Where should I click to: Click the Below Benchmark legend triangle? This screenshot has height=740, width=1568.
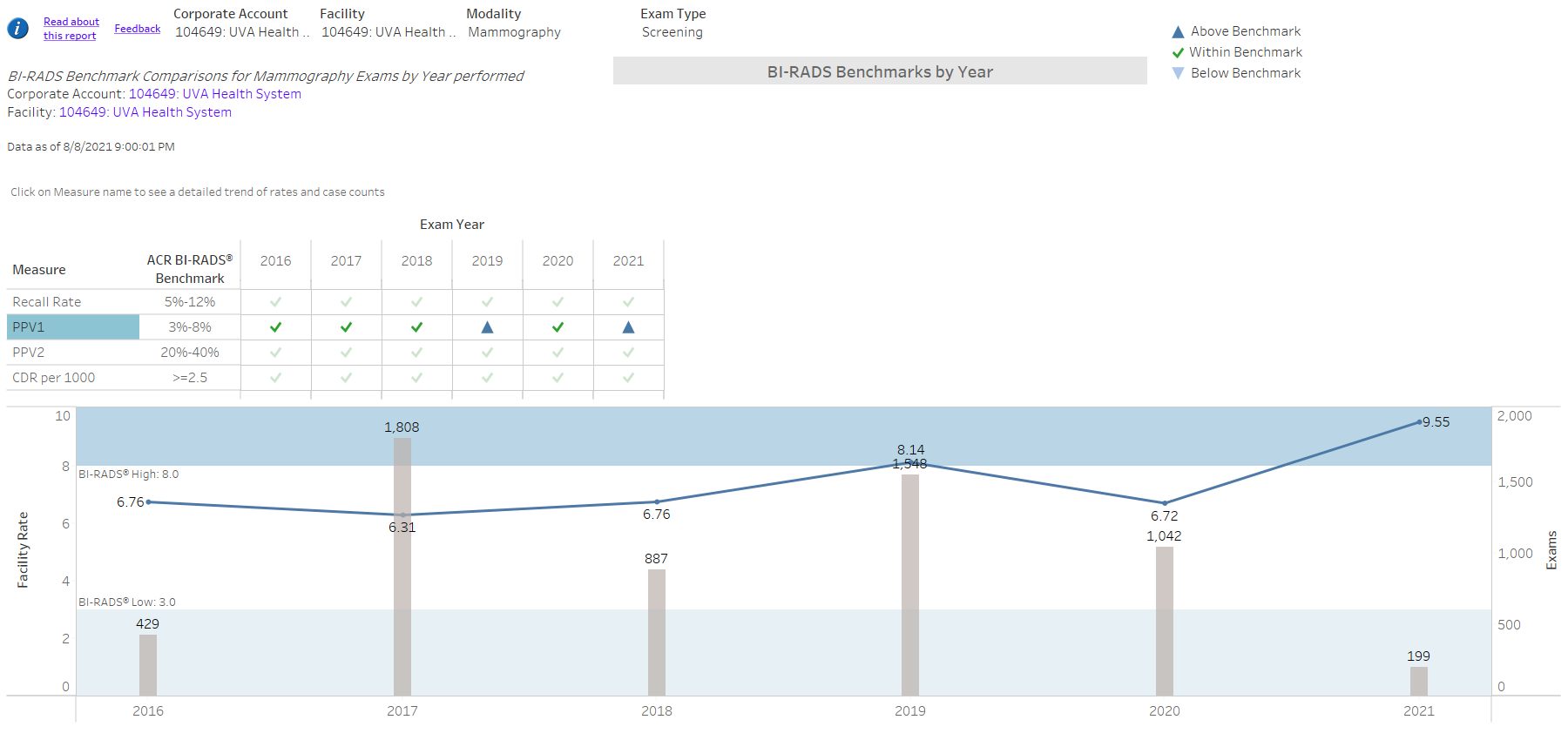tap(1178, 74)
